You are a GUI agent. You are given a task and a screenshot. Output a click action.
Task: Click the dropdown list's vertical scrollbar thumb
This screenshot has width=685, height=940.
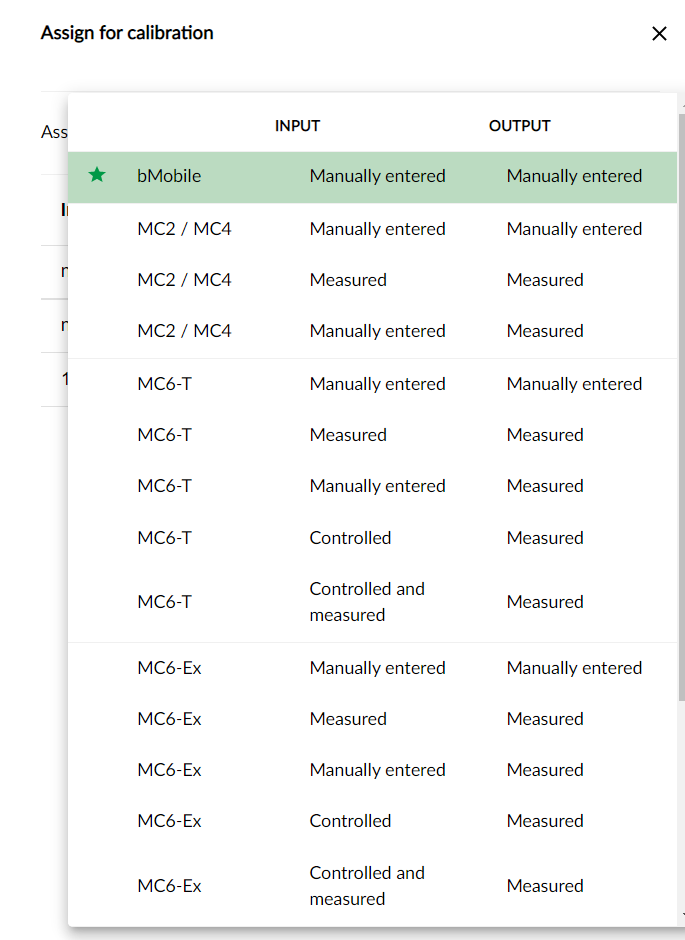point(681,400)
